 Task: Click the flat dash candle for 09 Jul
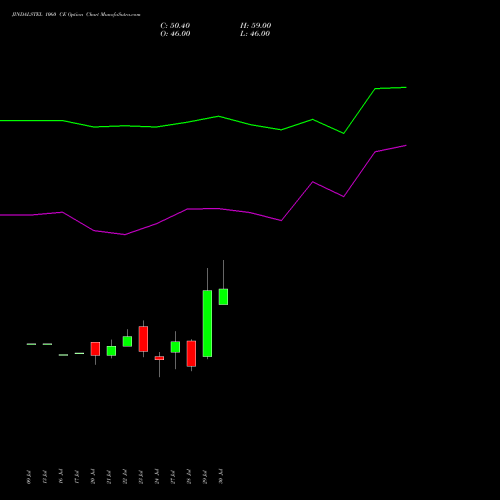pyautogui.click(x=31, y=344)
